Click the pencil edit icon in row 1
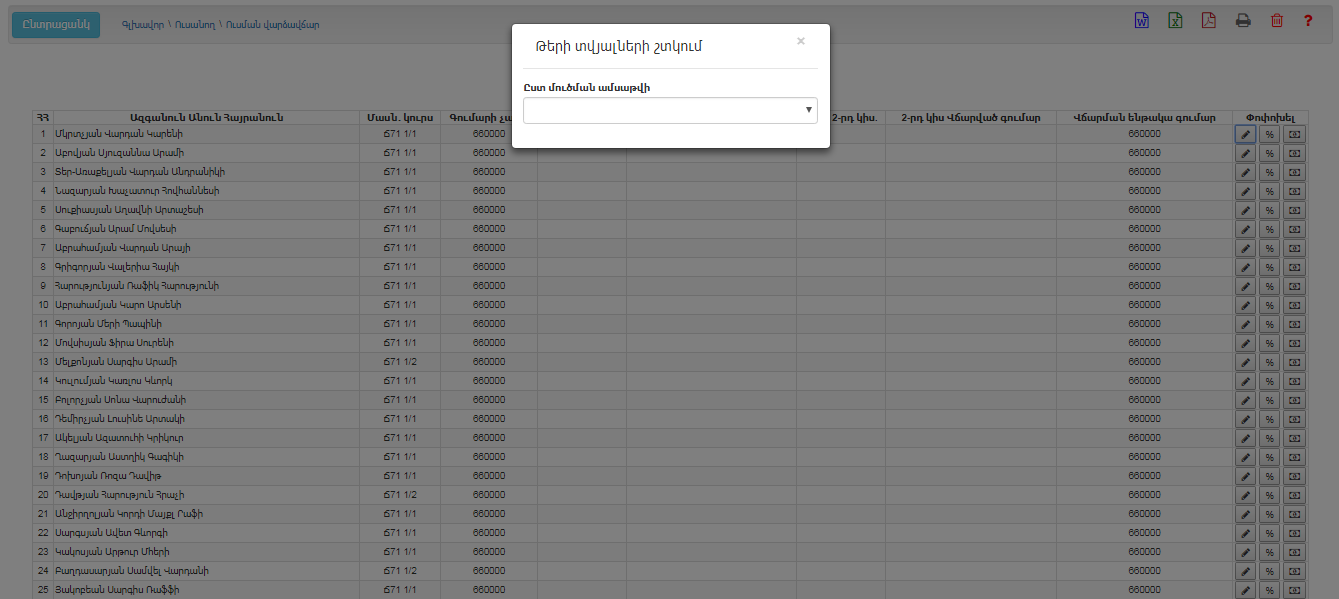Image resolution: width=1339 pixels, height=599 pixels. pyautogui.click(x=1245, y=134)
